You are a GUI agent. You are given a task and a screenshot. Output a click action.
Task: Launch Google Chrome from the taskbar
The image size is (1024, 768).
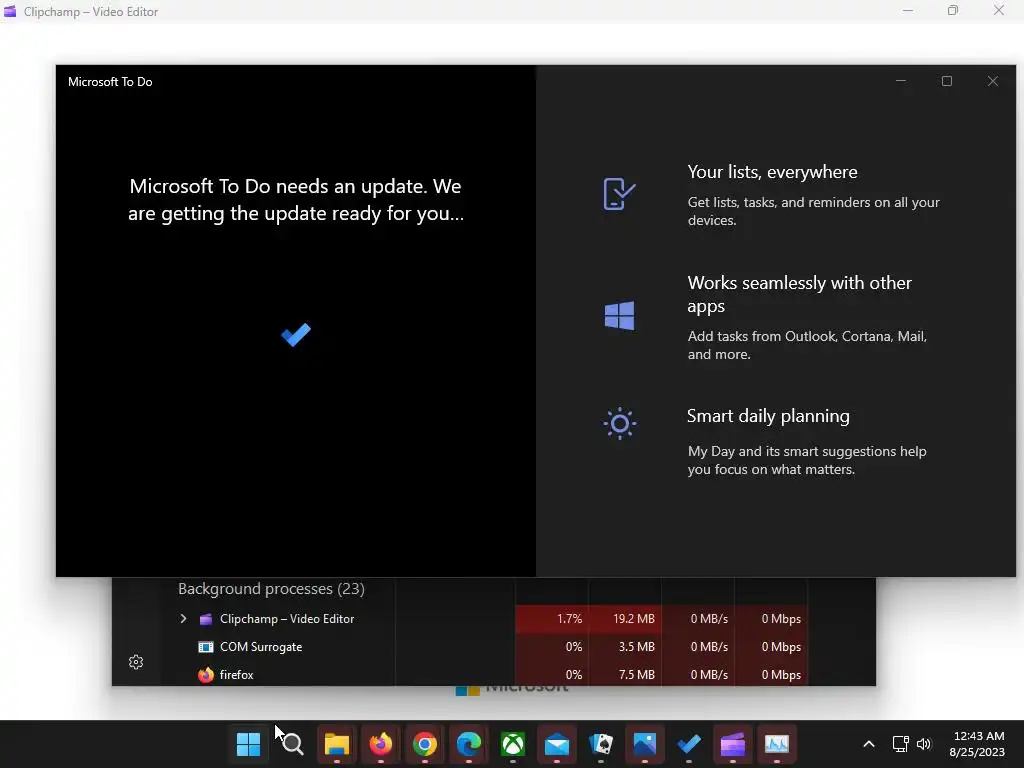coord(424,744)
